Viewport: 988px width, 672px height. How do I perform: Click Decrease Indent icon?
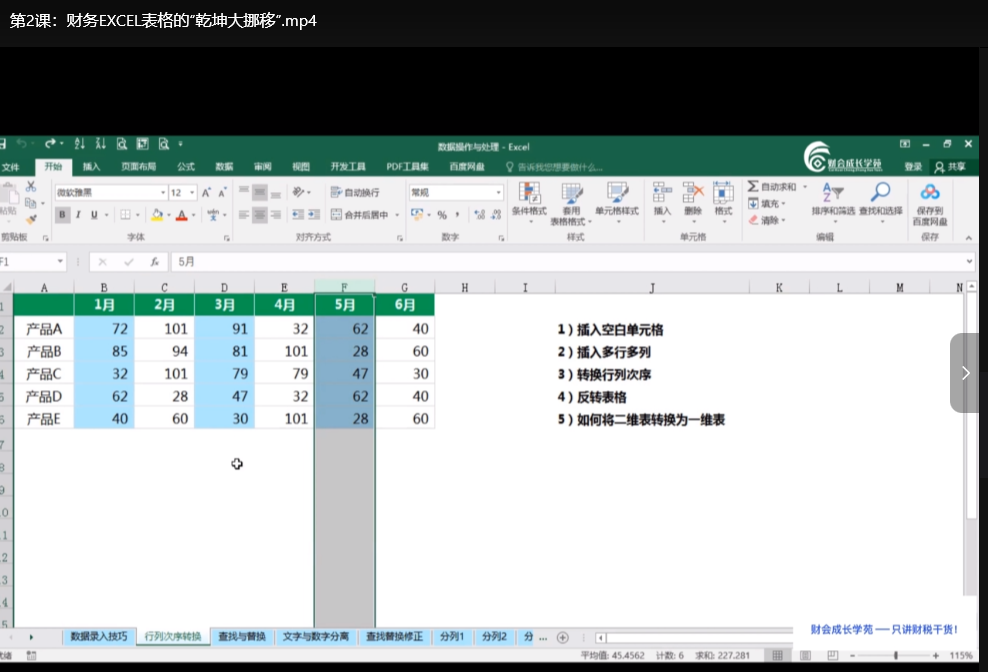298,215
